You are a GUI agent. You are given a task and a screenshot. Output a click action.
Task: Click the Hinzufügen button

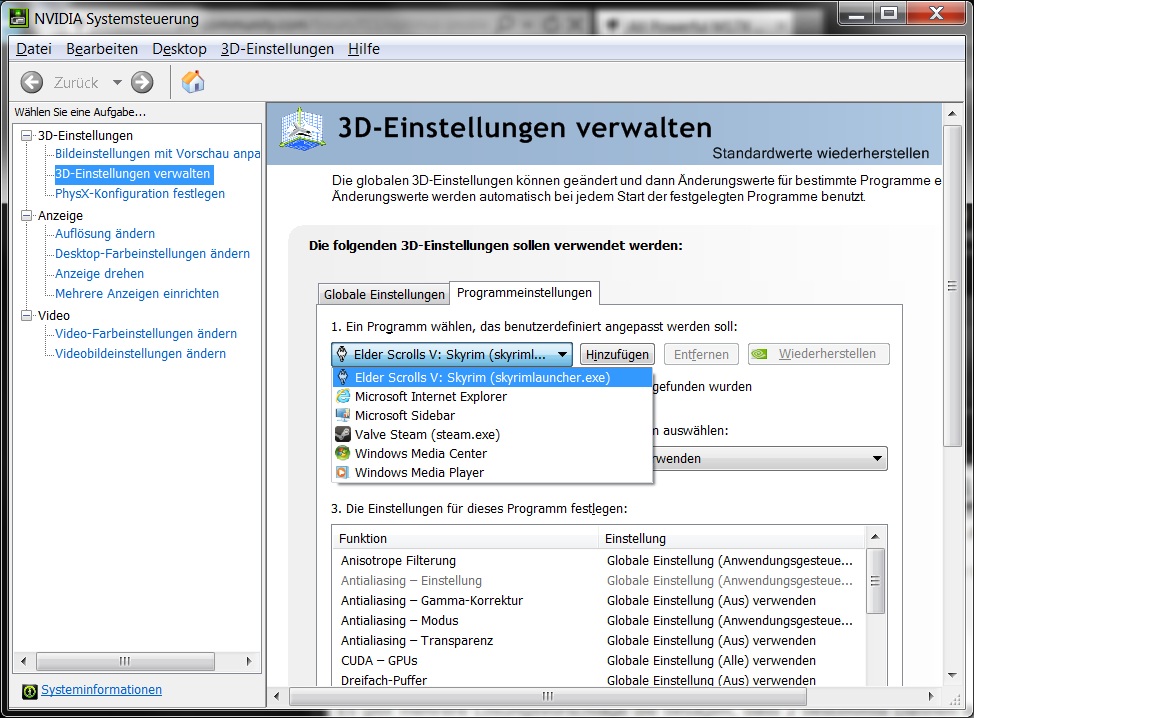(x=617, y=354)
